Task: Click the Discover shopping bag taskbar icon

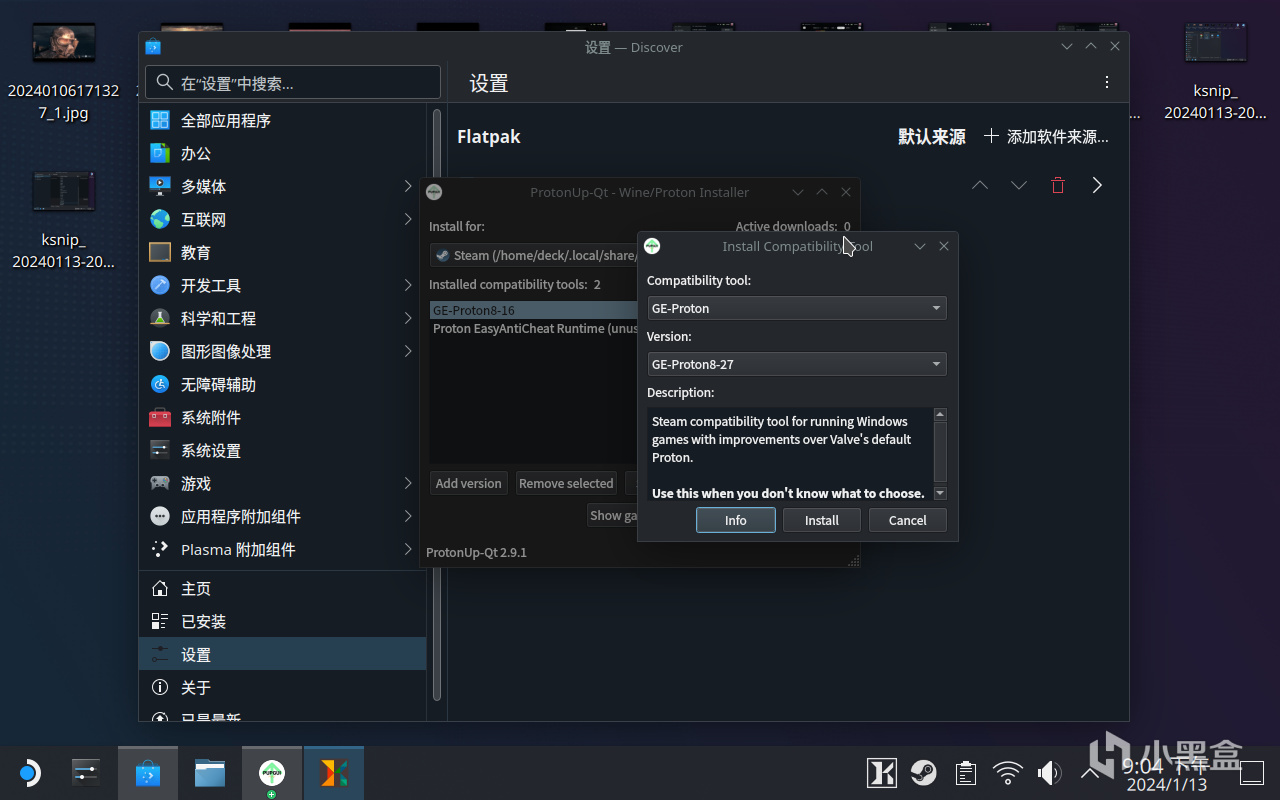Action: coord(148,773)
